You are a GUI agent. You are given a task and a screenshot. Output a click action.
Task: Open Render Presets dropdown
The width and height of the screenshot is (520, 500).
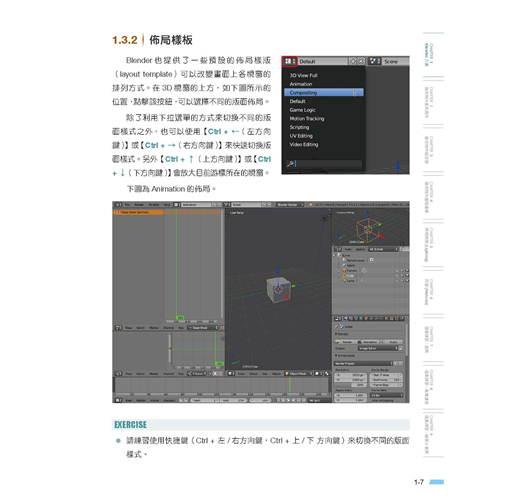(364, 363)
